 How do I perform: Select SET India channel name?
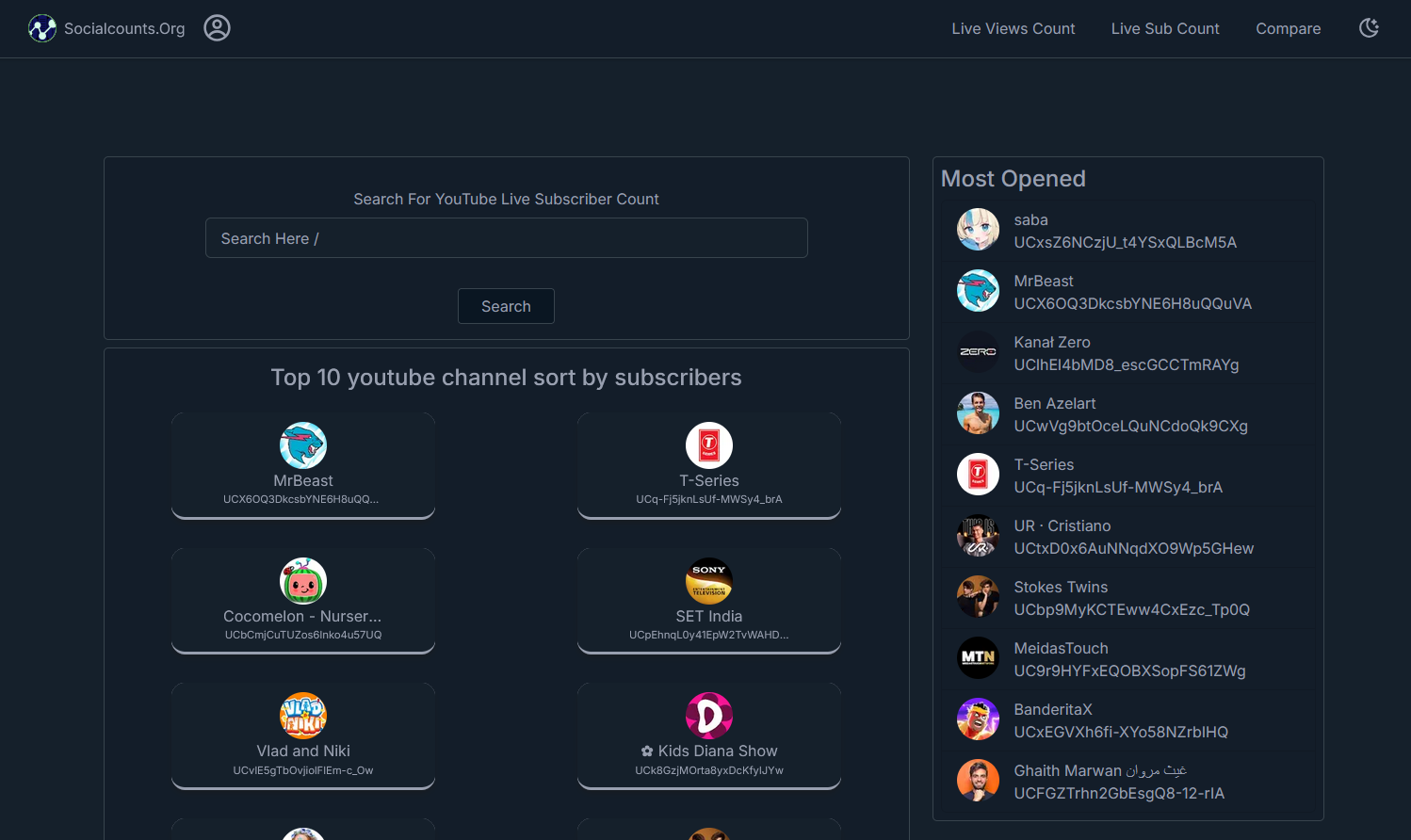(x=709, y=616)
